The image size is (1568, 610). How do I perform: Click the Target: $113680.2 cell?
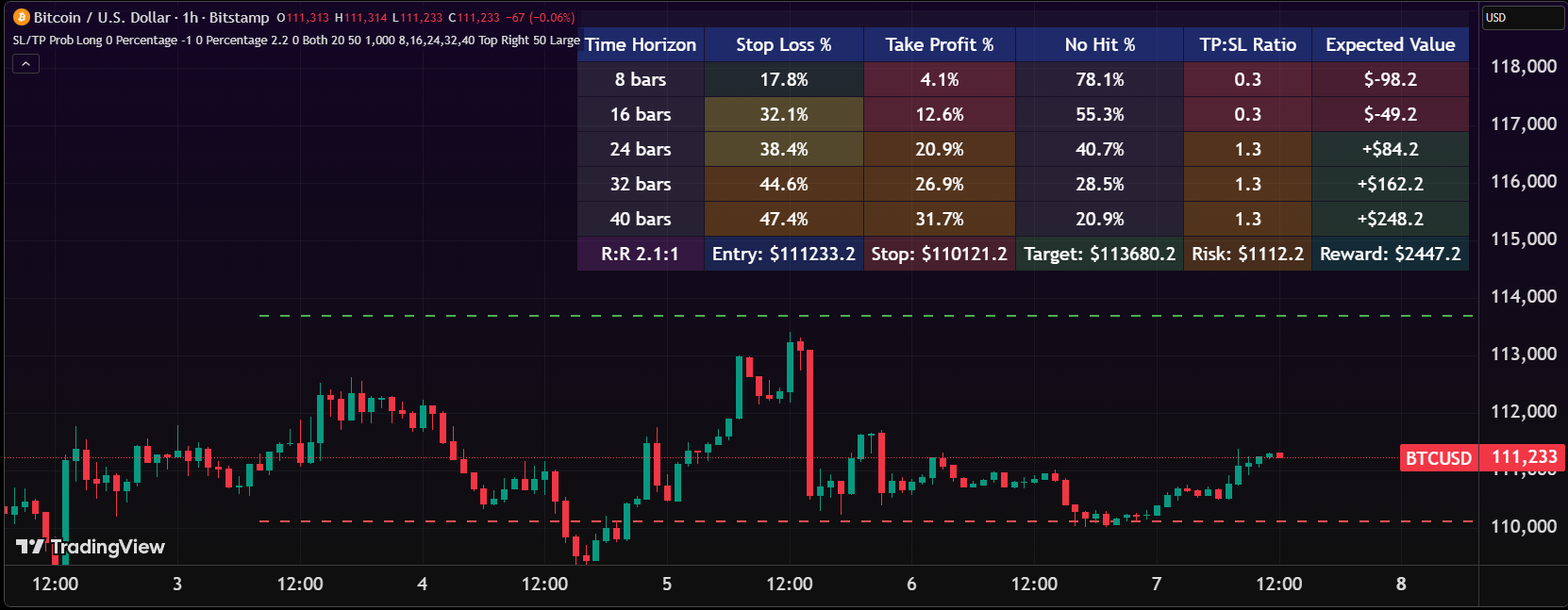[1100, 254]
